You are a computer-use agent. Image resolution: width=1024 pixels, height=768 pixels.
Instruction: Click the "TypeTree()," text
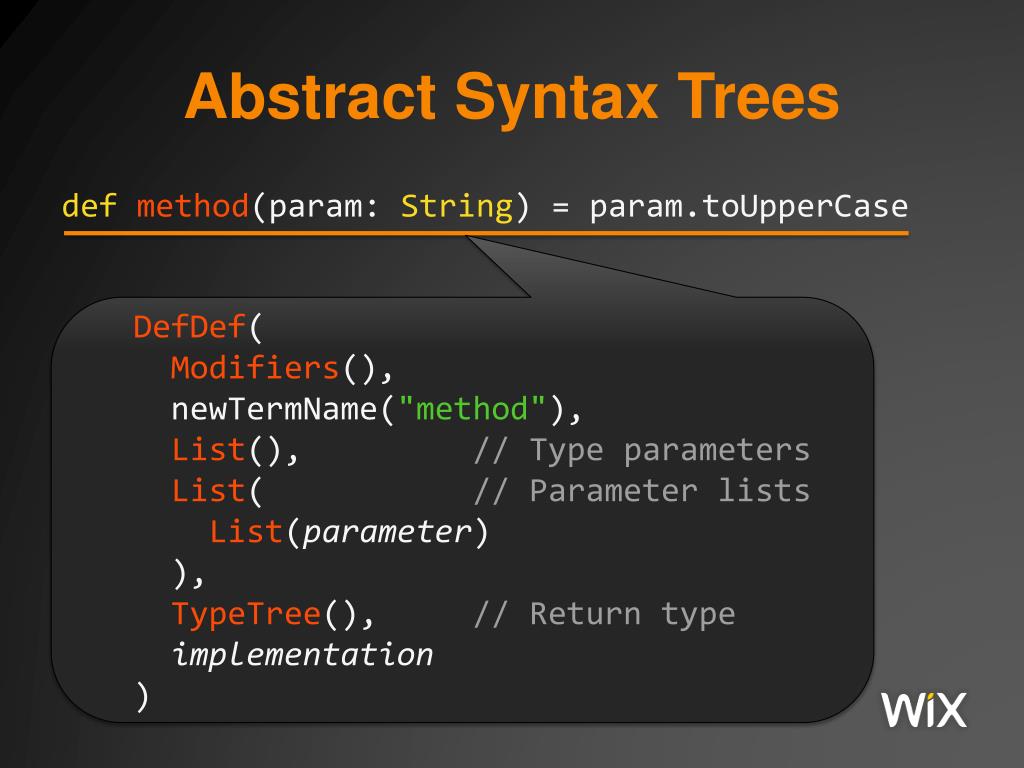pyautogui.click(x=273, y=615)
